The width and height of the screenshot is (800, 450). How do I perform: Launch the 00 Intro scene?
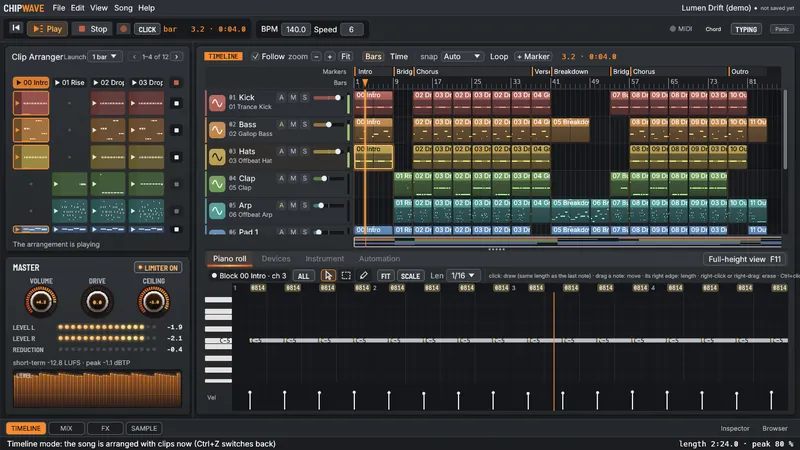(31, 82)
